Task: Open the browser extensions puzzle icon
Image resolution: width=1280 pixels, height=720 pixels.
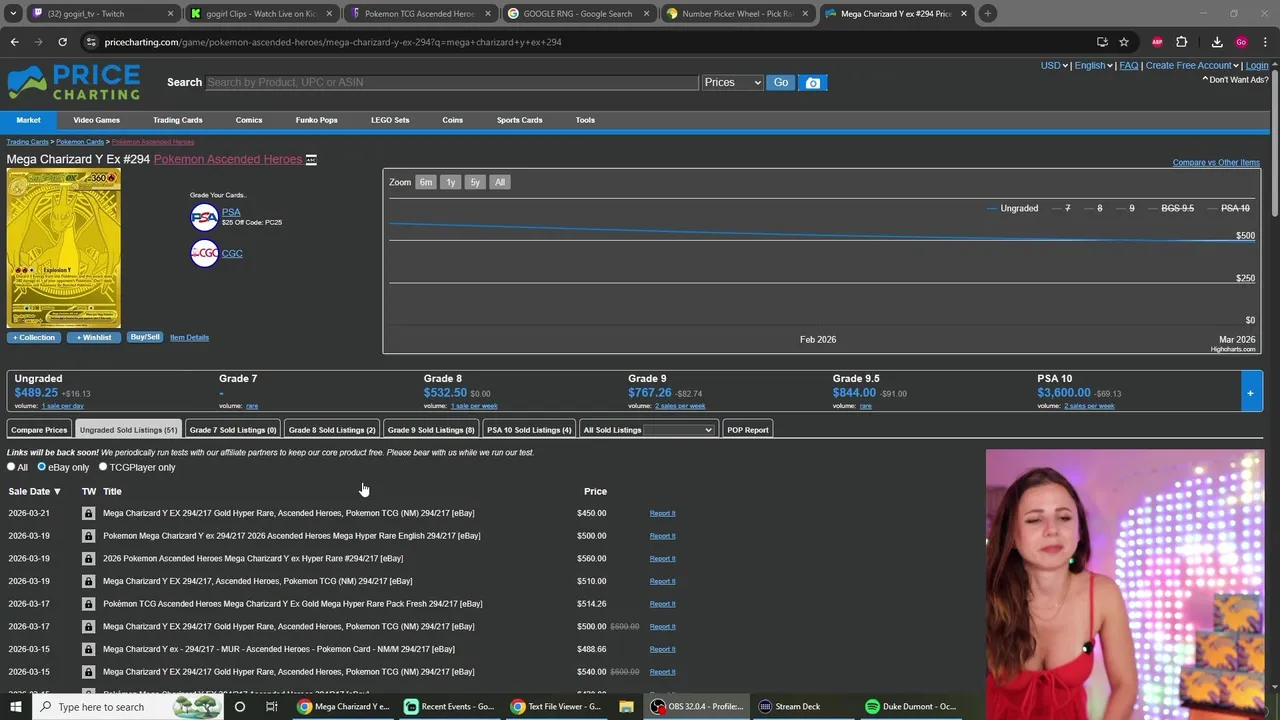Action: click(x=1181, y=42)
